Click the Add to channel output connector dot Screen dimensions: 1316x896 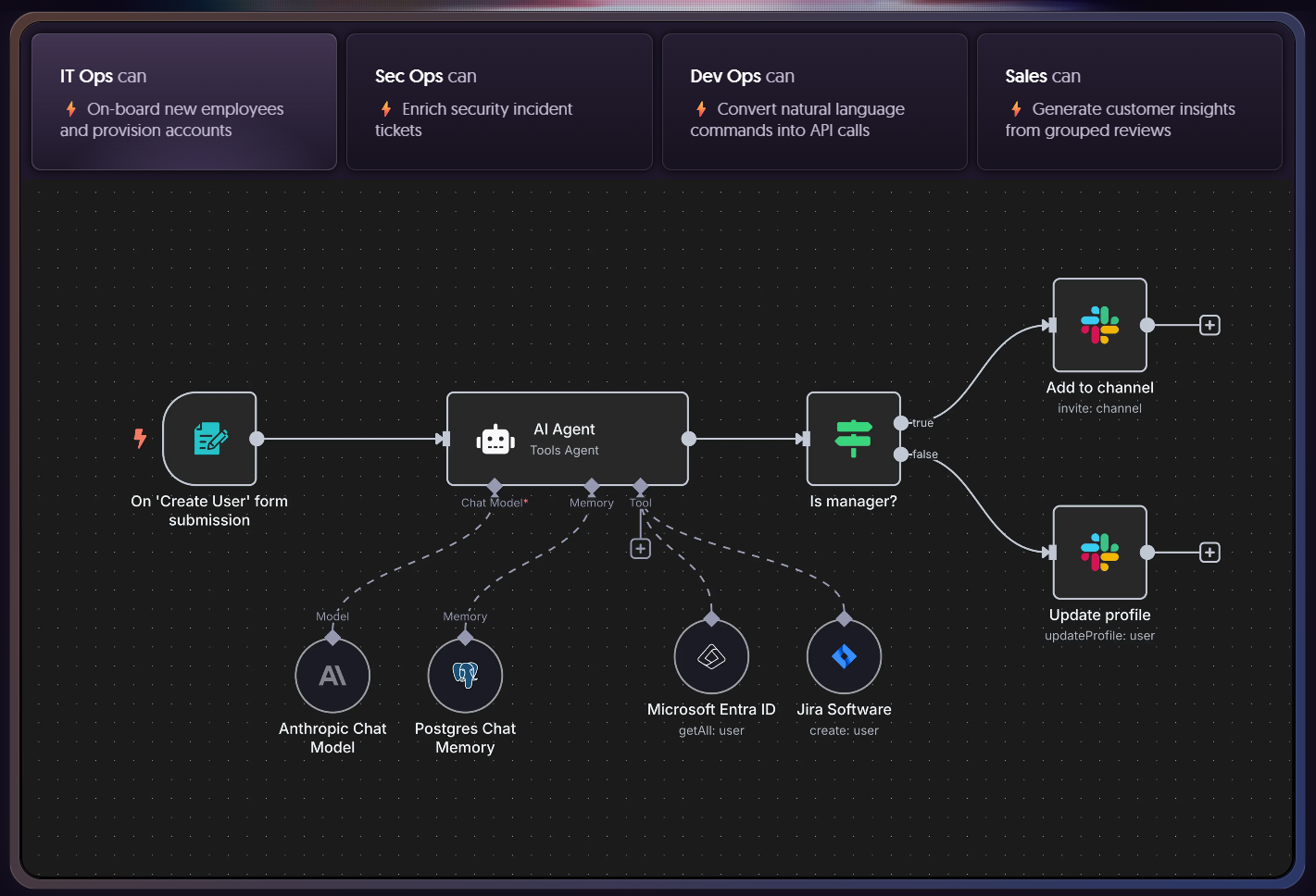[x=1147, y=325]
